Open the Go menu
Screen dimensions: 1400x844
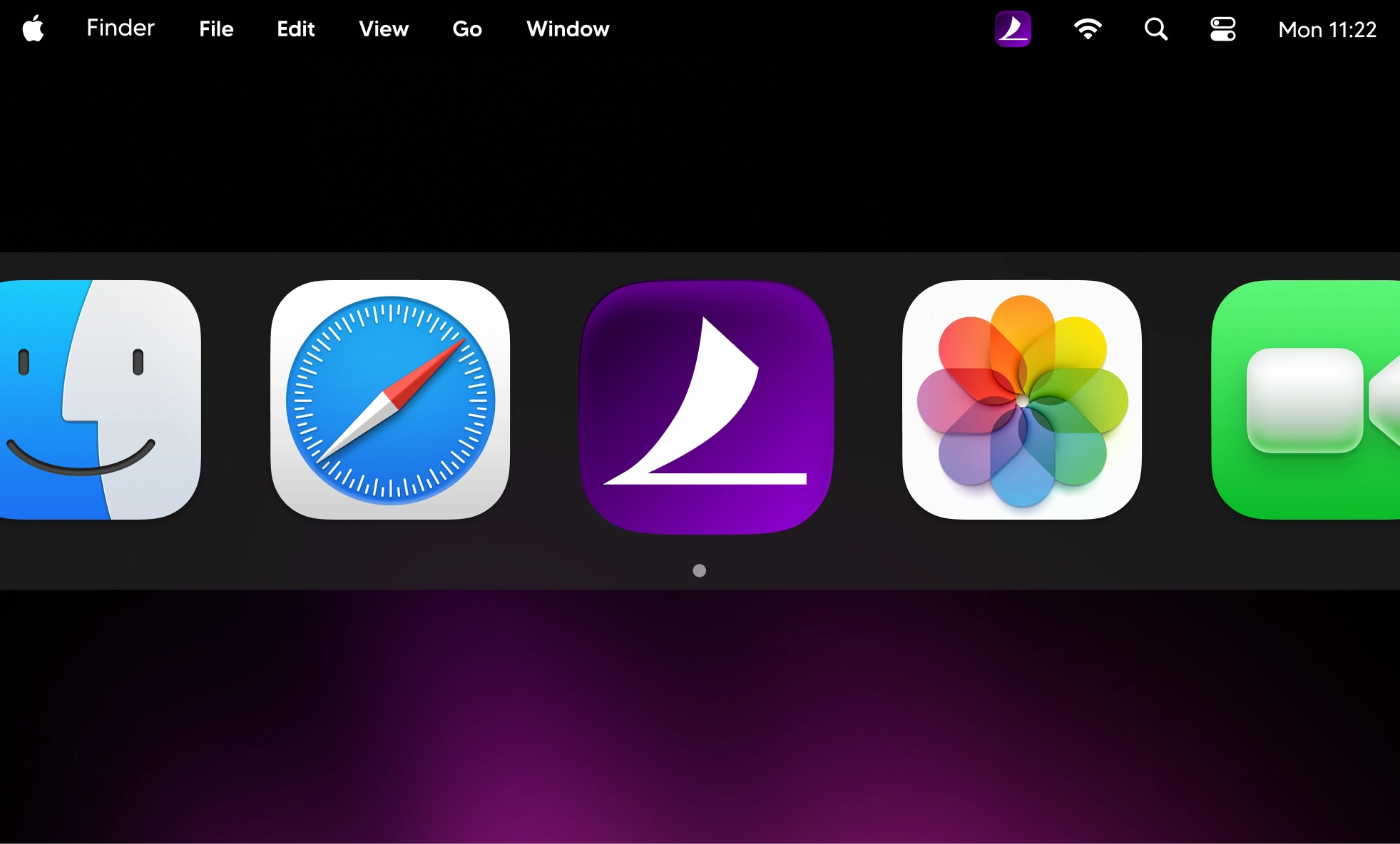[467, 29]
